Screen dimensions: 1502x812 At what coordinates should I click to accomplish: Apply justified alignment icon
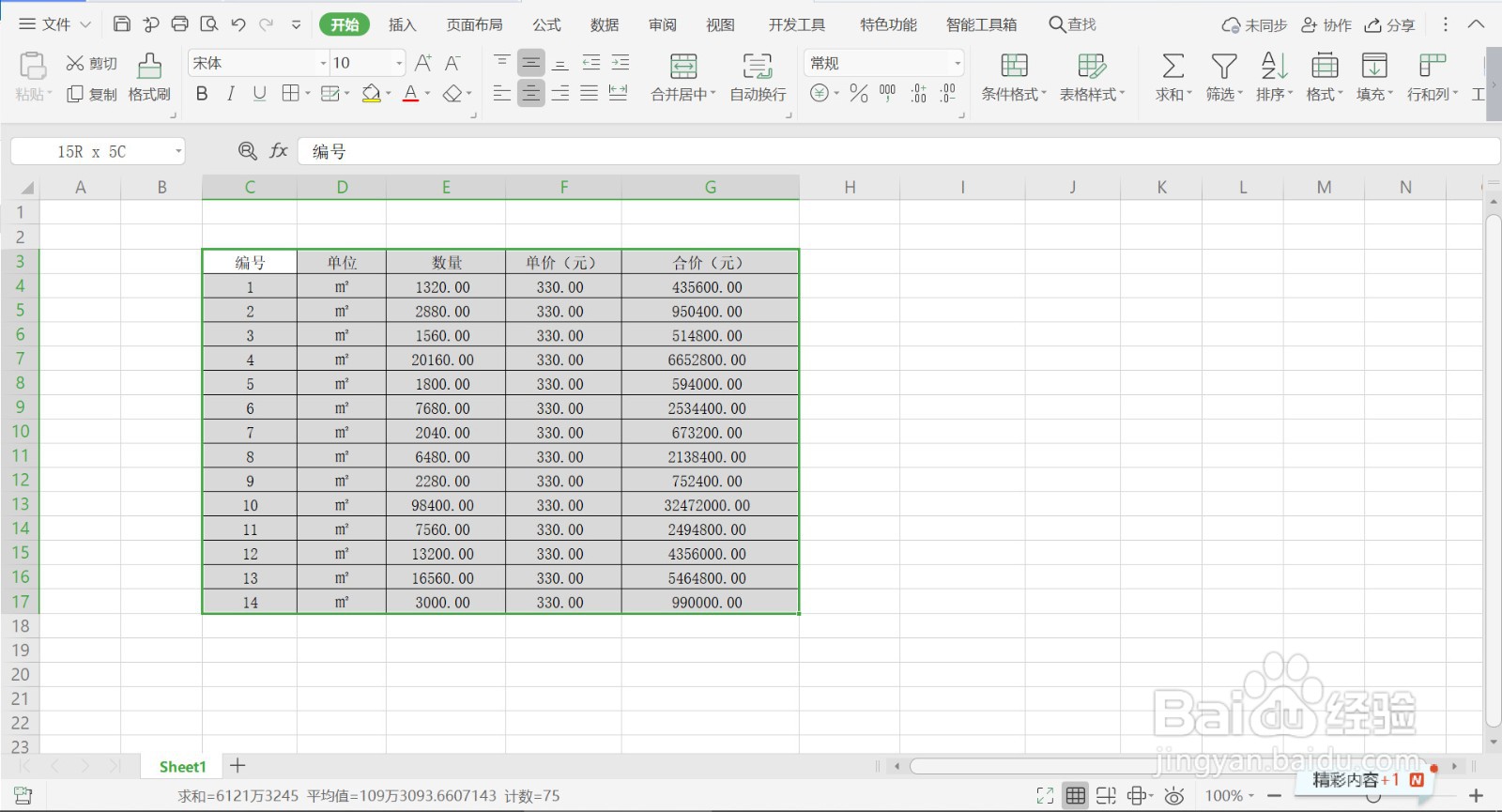[x=590, y=93]
